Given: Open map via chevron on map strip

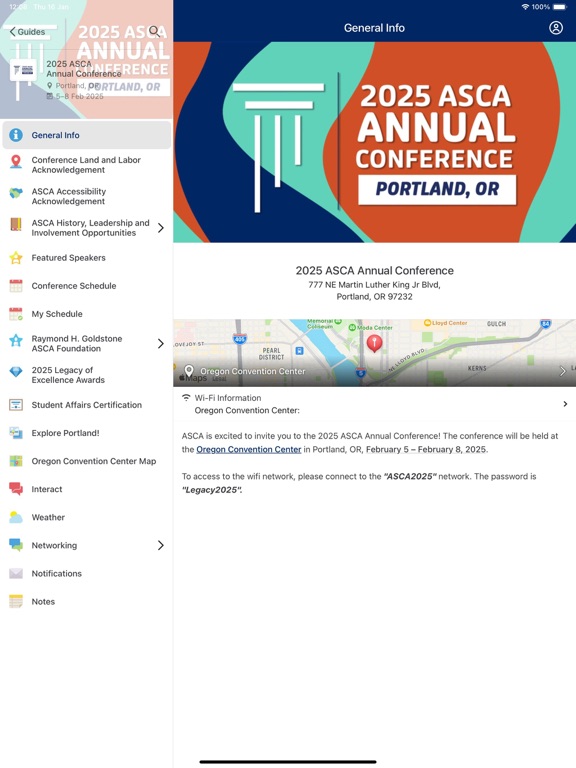Looking at the screenshot, I should click(562, 371).
